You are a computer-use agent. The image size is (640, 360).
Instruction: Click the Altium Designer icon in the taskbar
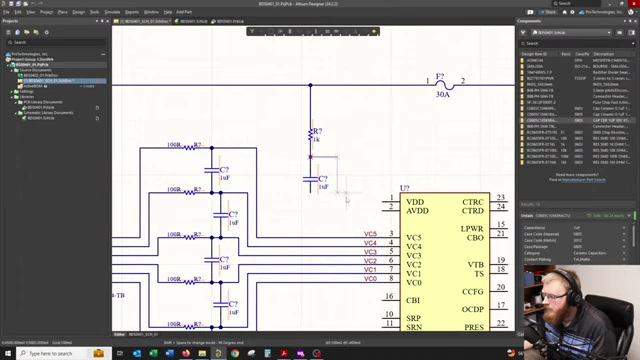218,353
